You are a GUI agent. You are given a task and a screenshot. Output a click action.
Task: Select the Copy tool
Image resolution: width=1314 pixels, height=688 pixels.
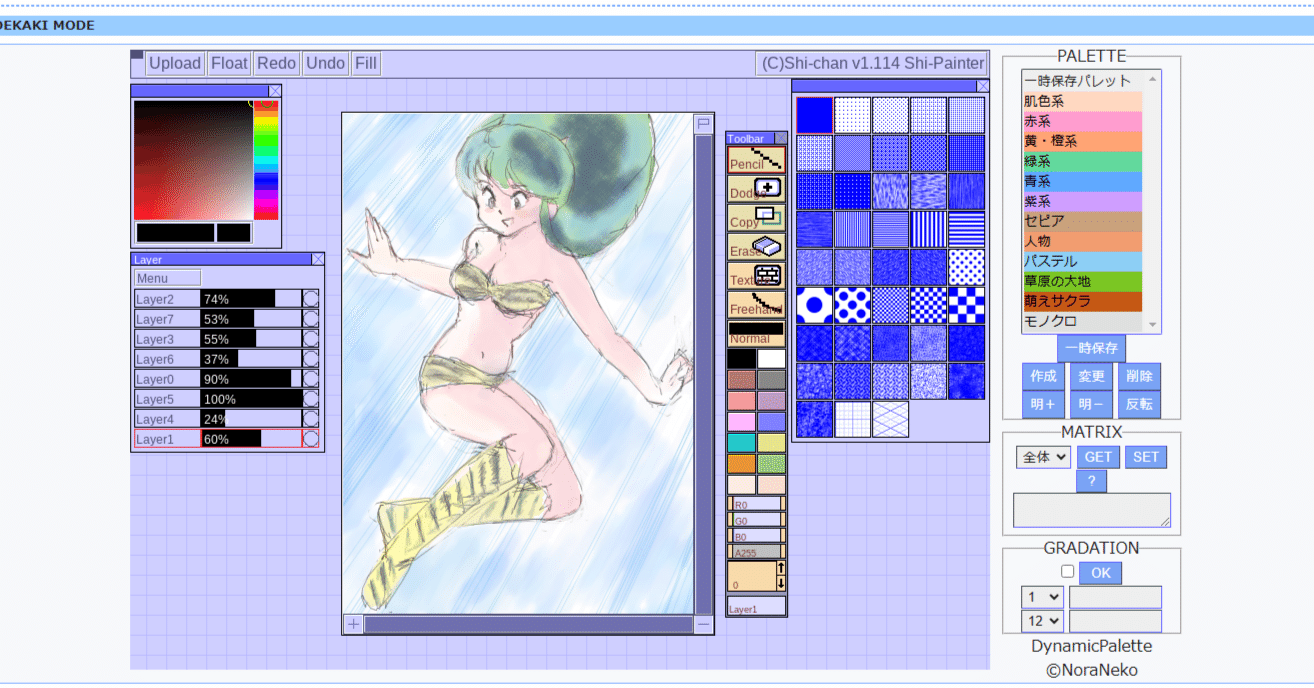pyautogui.click(x=756, y=218)
